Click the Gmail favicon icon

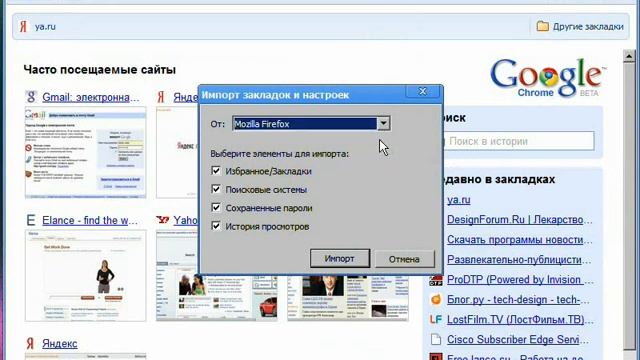[31, 97]
